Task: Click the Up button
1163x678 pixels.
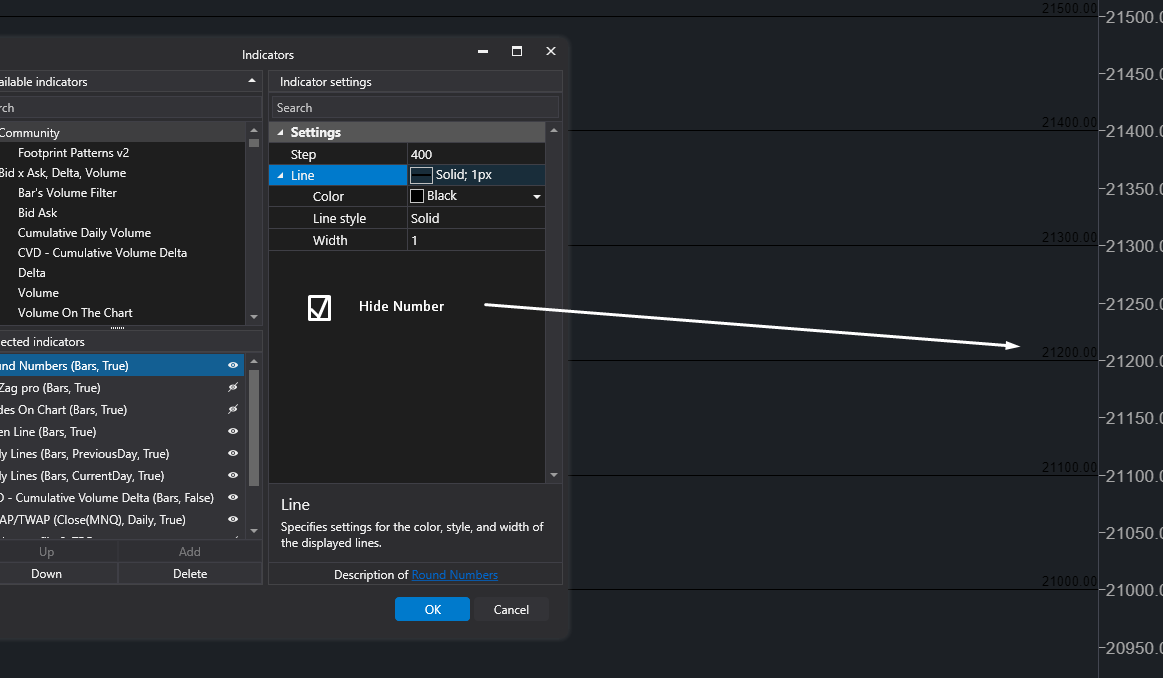Action: pos(58,552)
